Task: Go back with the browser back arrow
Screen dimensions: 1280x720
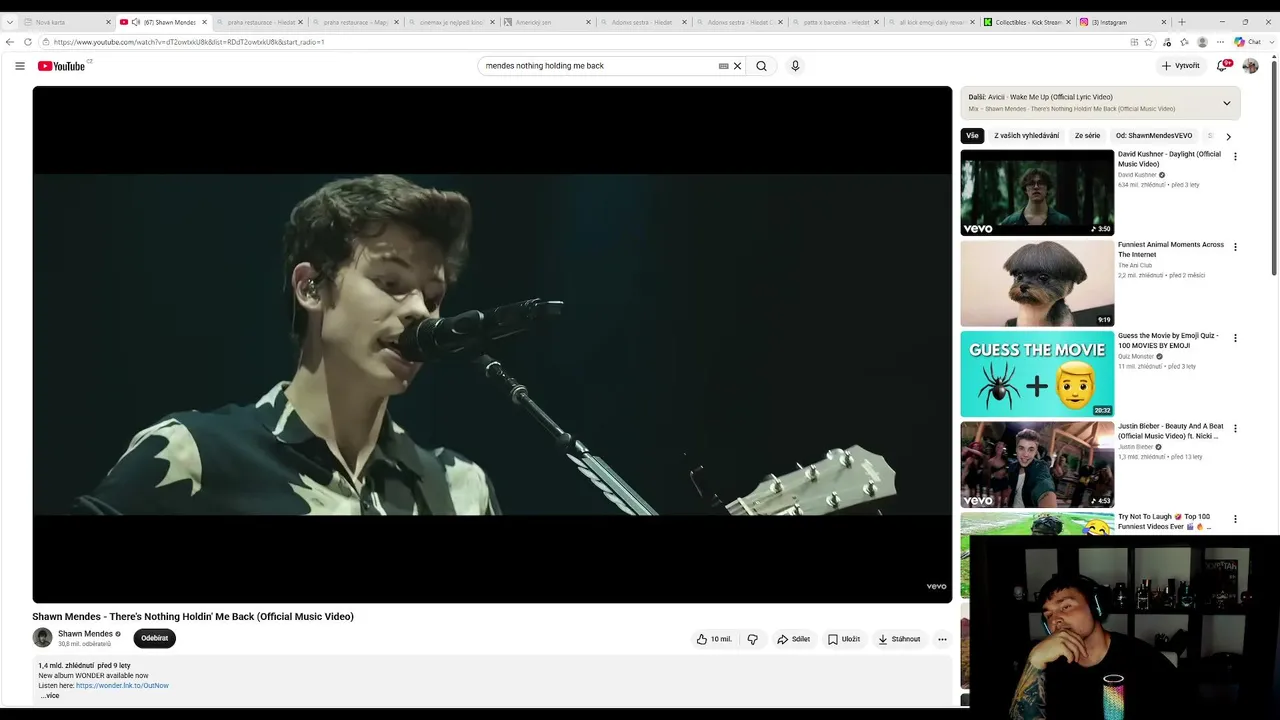Action: pyautogui.click(x=10, y=42)
